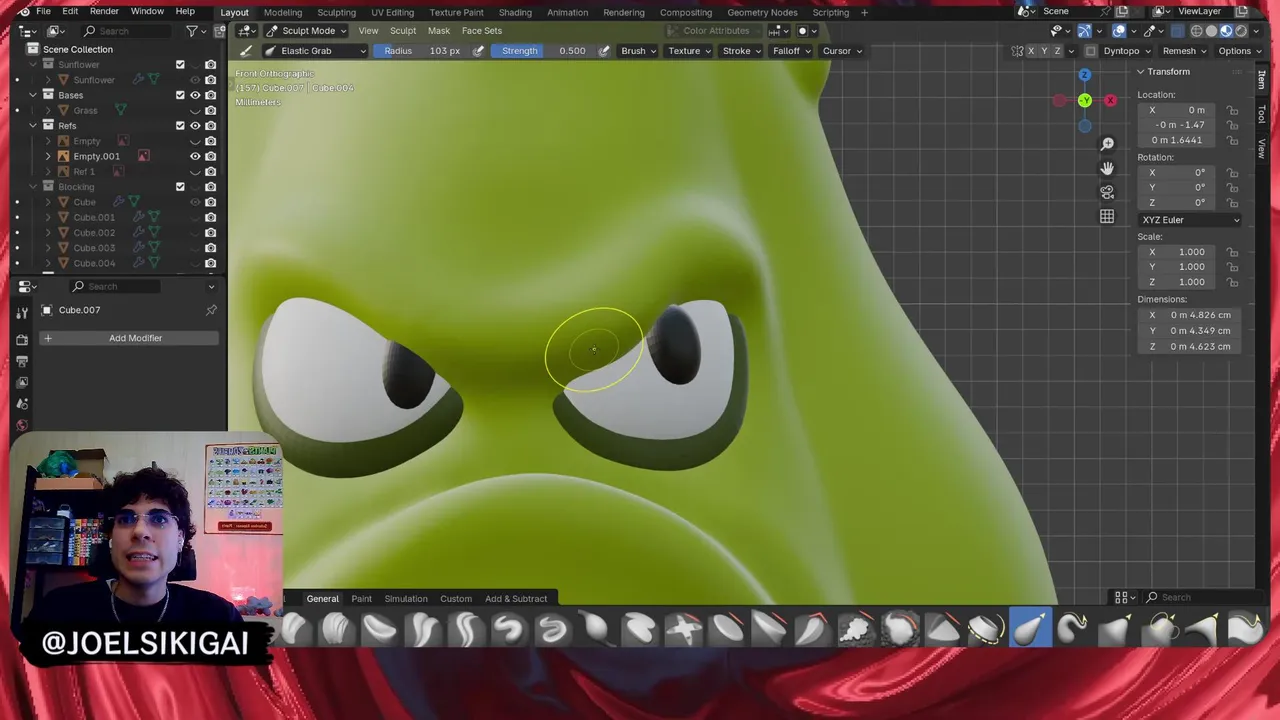
Task: Hide Empty.001 using its eye icon
Action: (195, 156)
